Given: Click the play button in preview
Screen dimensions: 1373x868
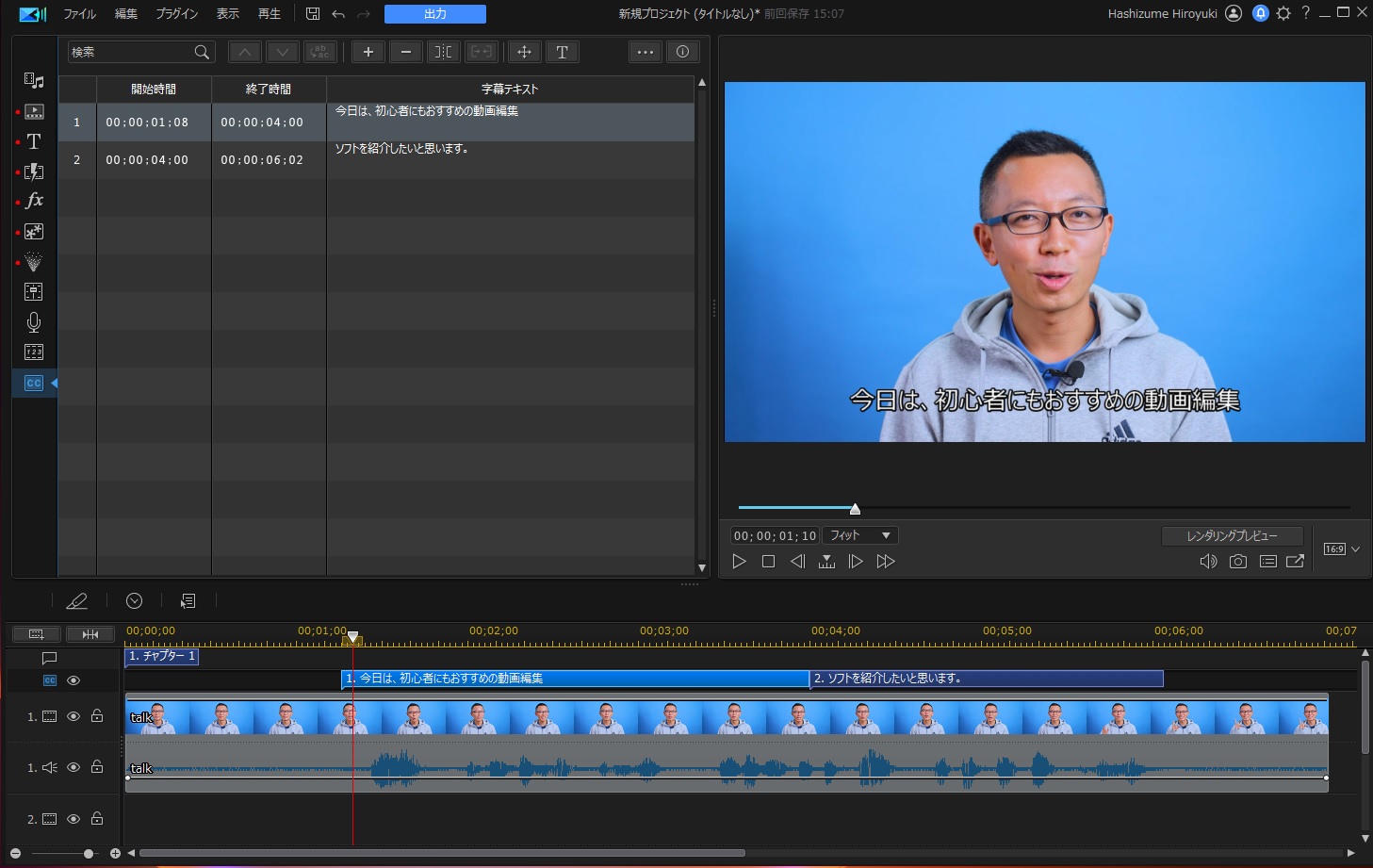Looking at the screenshot, I should pyautogui.click(x=739, y=562).
